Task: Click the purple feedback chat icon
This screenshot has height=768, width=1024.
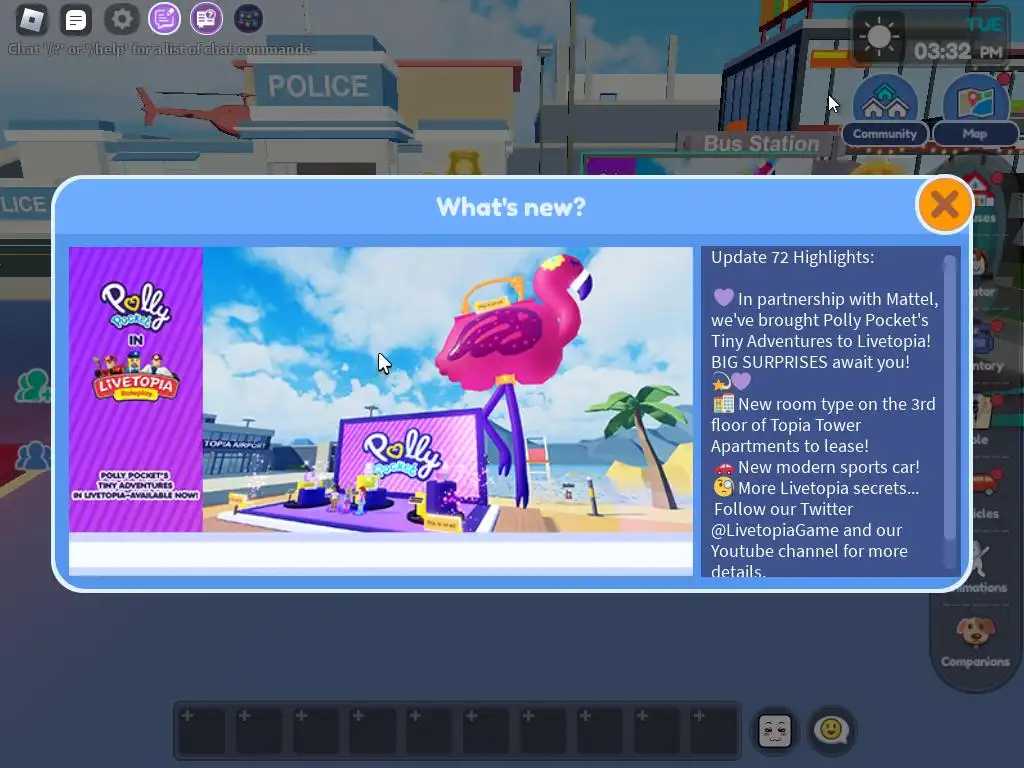Action: (x=164, y=18)
